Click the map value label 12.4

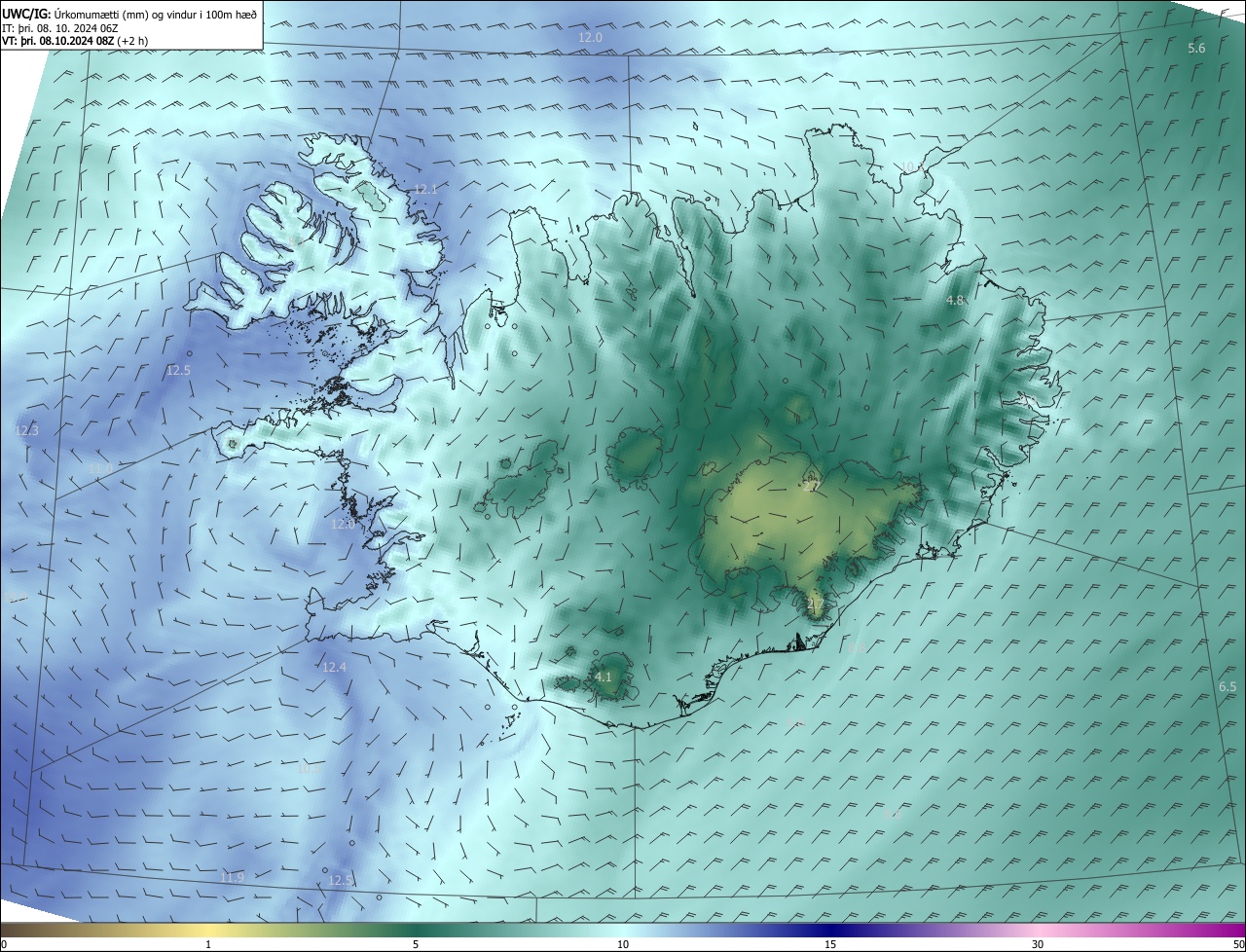(x=334, y=667)
